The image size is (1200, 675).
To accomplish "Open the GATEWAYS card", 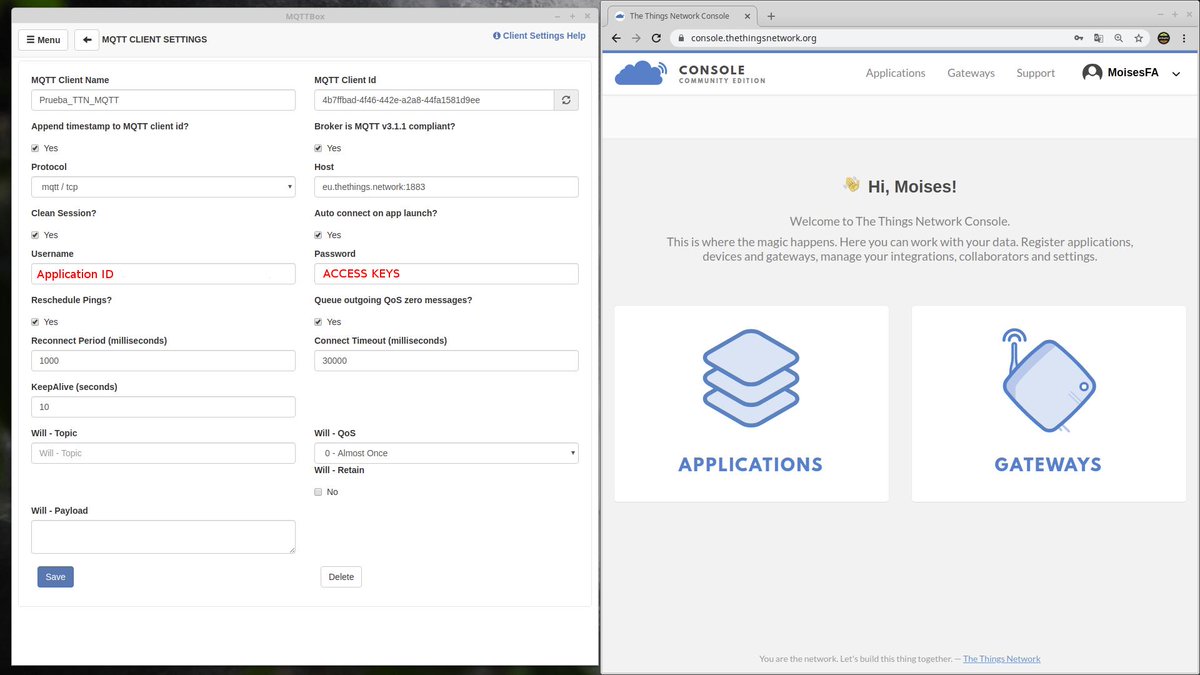I will click(1048, 403).
